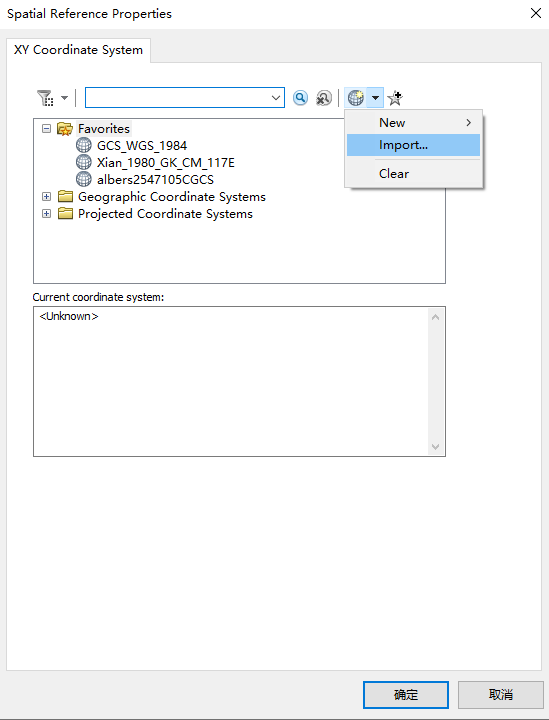Click scroll down arrow in current coordinate box
This screenshot has width=549, height=720.
coord(436,446)
